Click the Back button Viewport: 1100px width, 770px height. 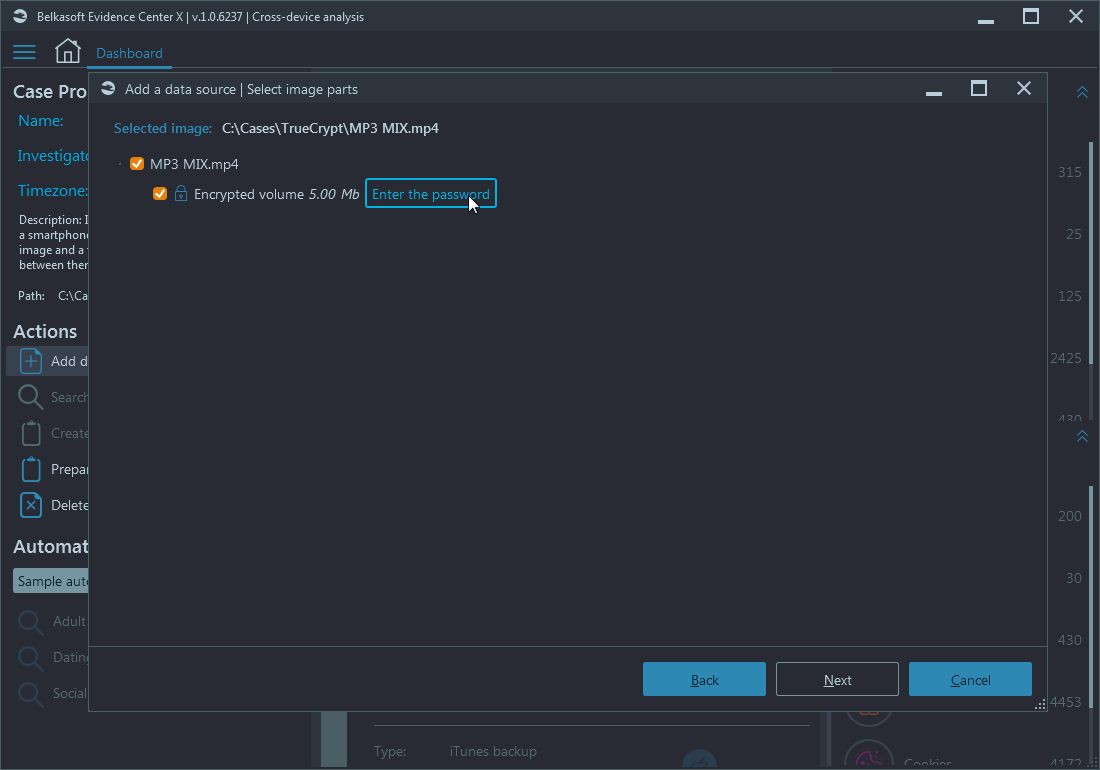[704, 680]
